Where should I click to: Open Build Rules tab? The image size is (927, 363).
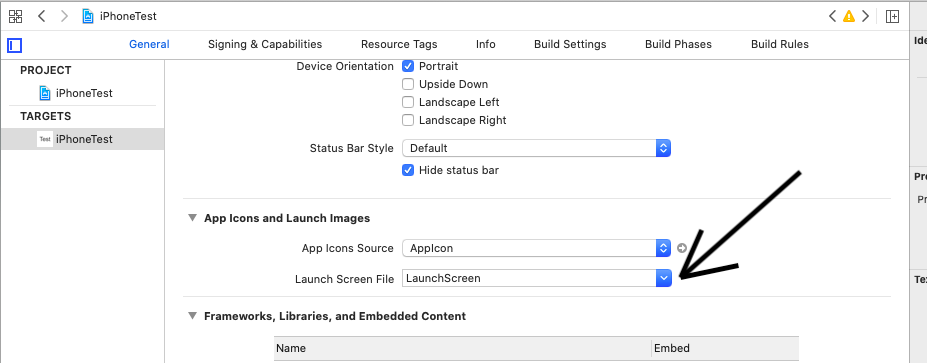tap(780, 44)
